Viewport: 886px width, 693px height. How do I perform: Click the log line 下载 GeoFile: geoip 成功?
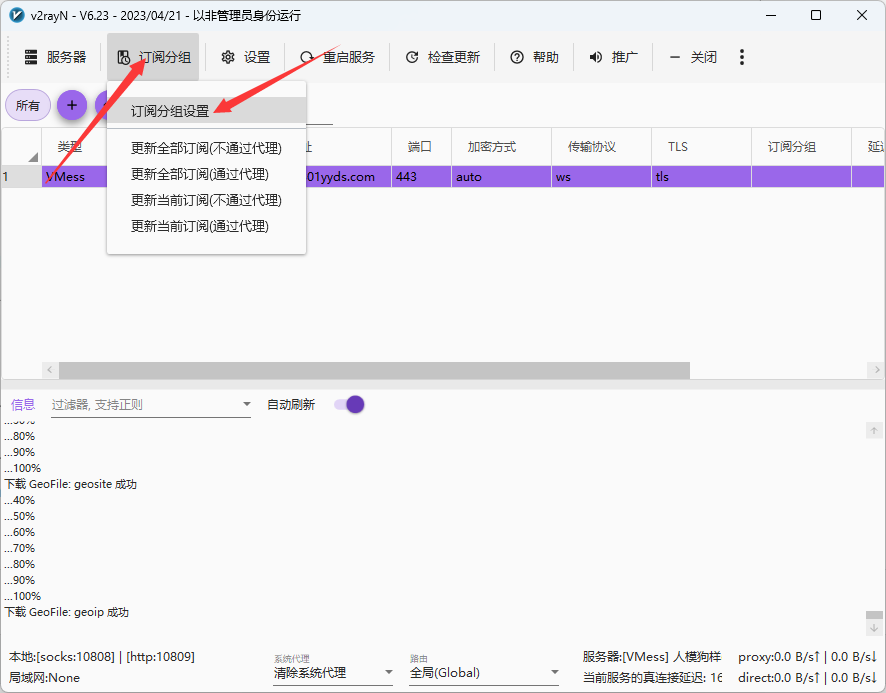67,612
